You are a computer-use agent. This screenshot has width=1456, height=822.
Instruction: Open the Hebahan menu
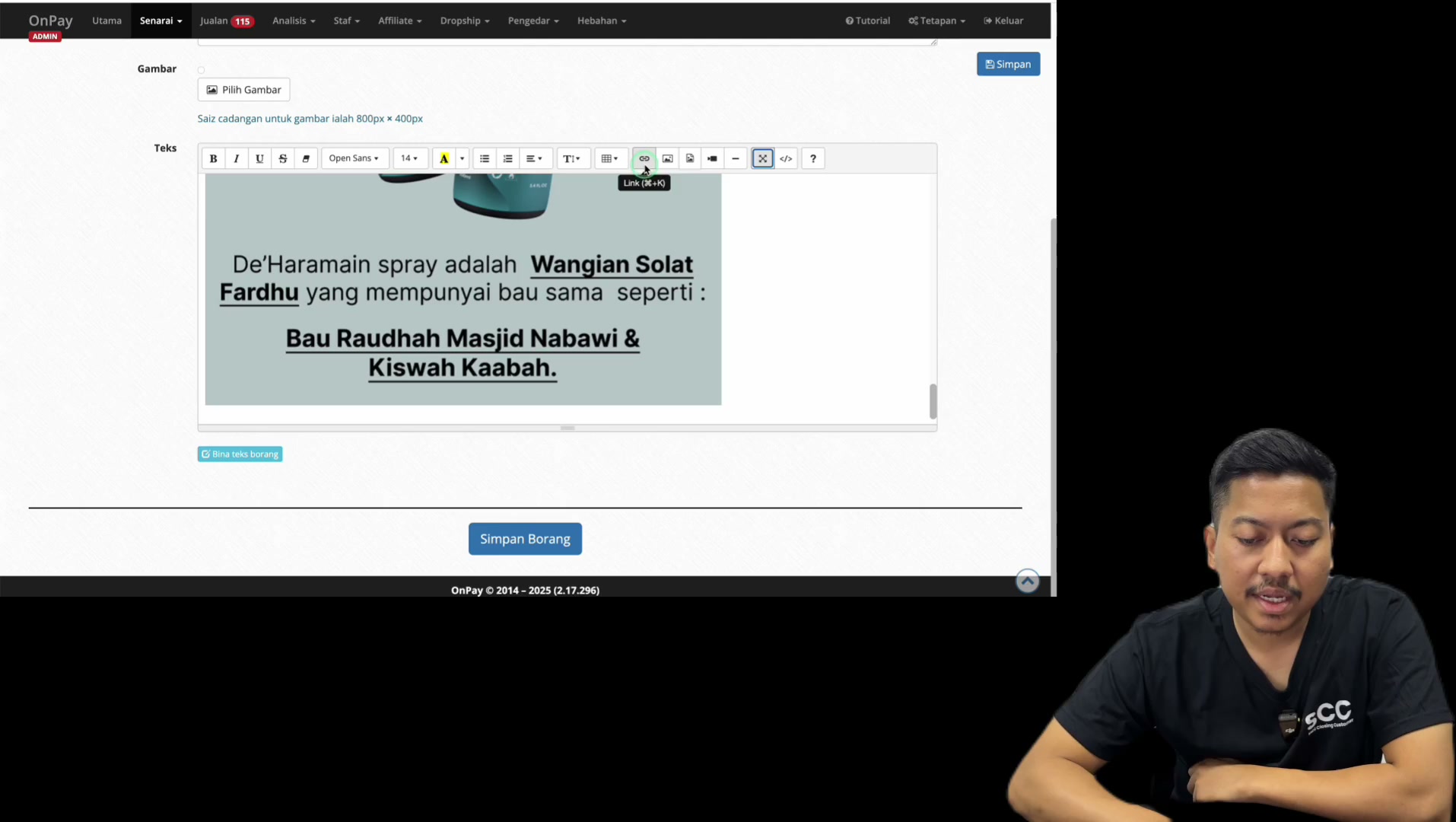pyautogui.click(x=602, y=21)
